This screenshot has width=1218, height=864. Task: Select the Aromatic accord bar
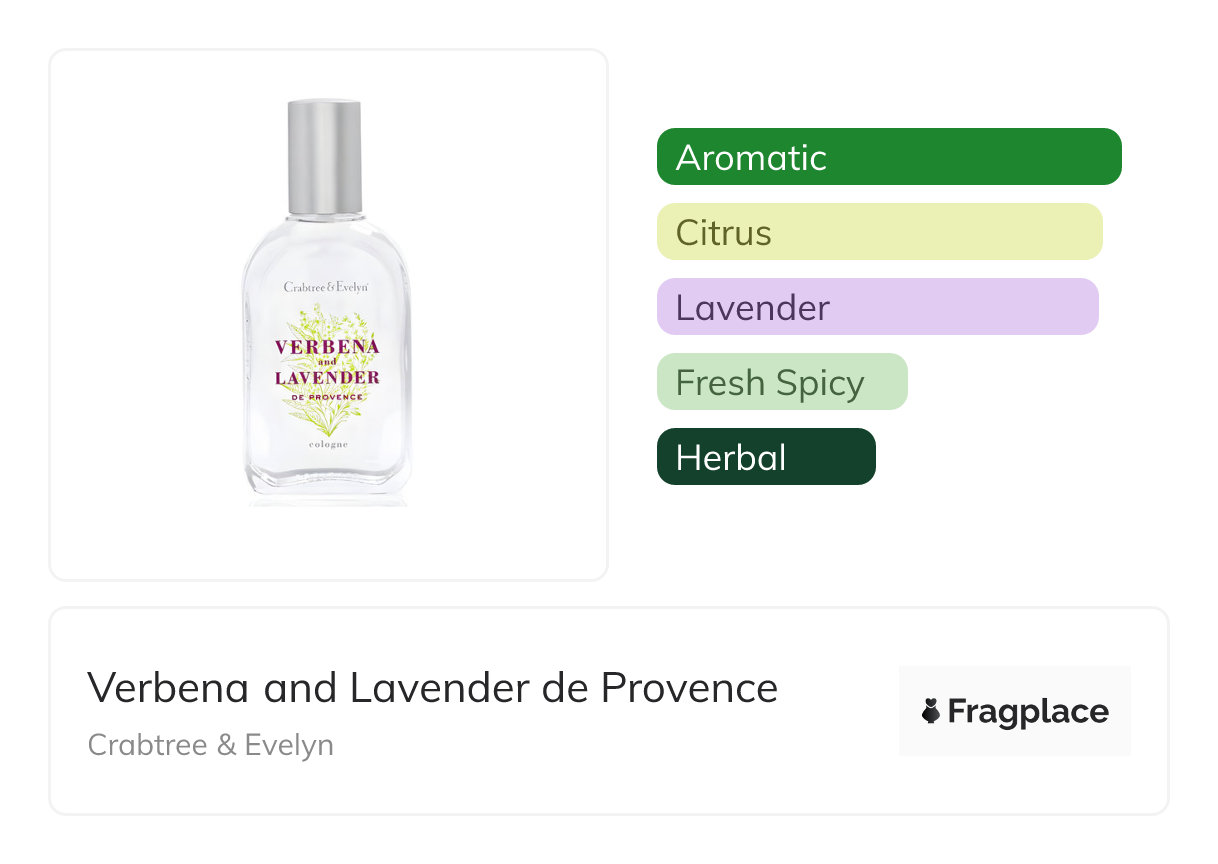pyautogui.click(x=889, y=157)
